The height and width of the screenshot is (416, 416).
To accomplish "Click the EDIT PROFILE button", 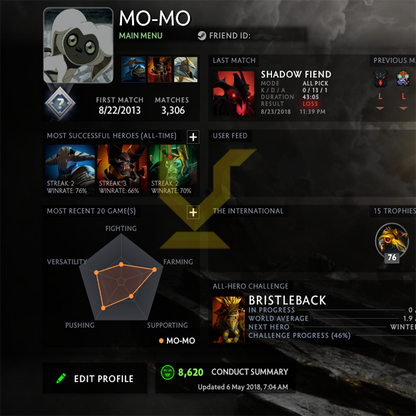I will click(95, 378).
